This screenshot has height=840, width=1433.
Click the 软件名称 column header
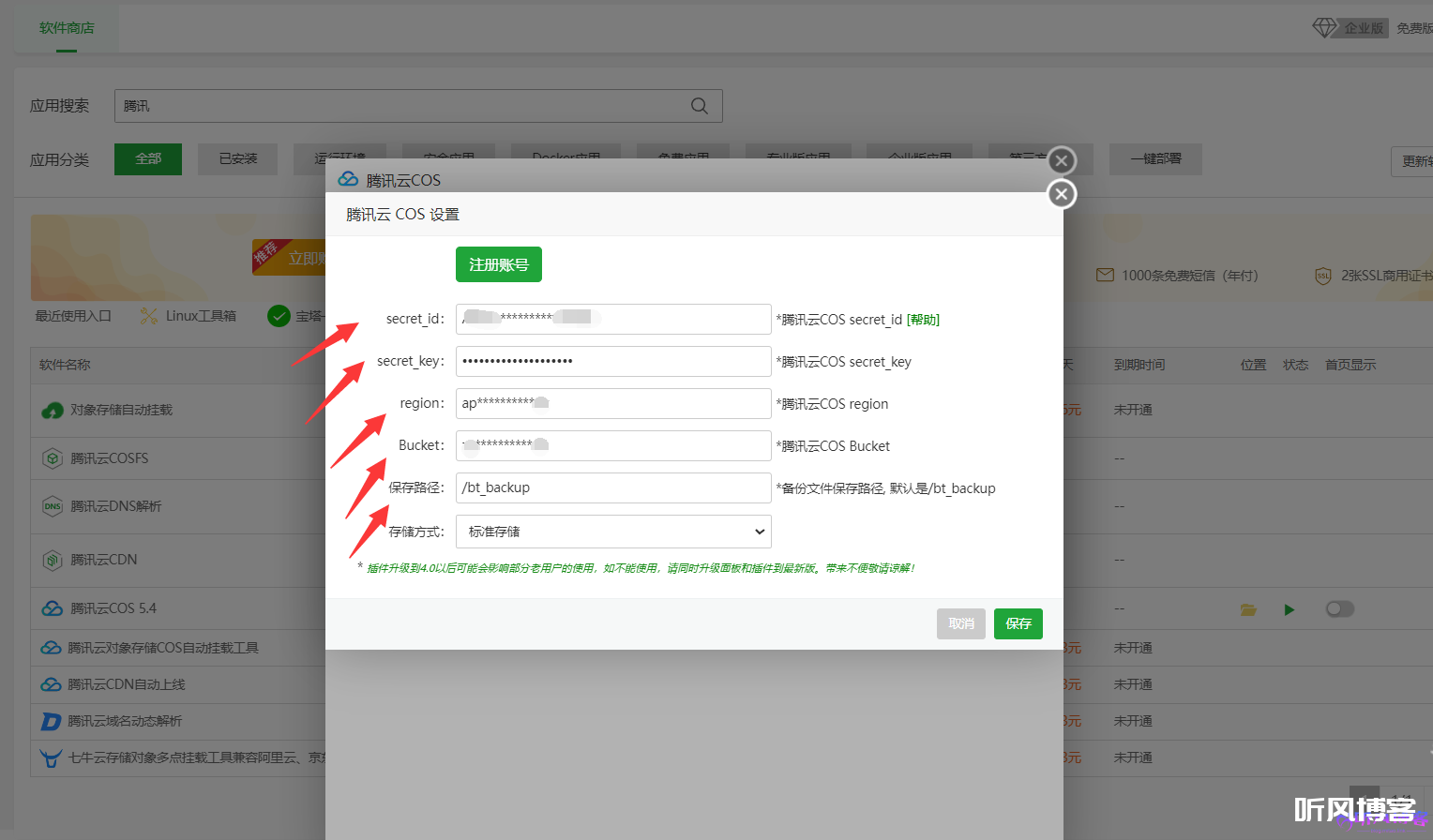66,365
